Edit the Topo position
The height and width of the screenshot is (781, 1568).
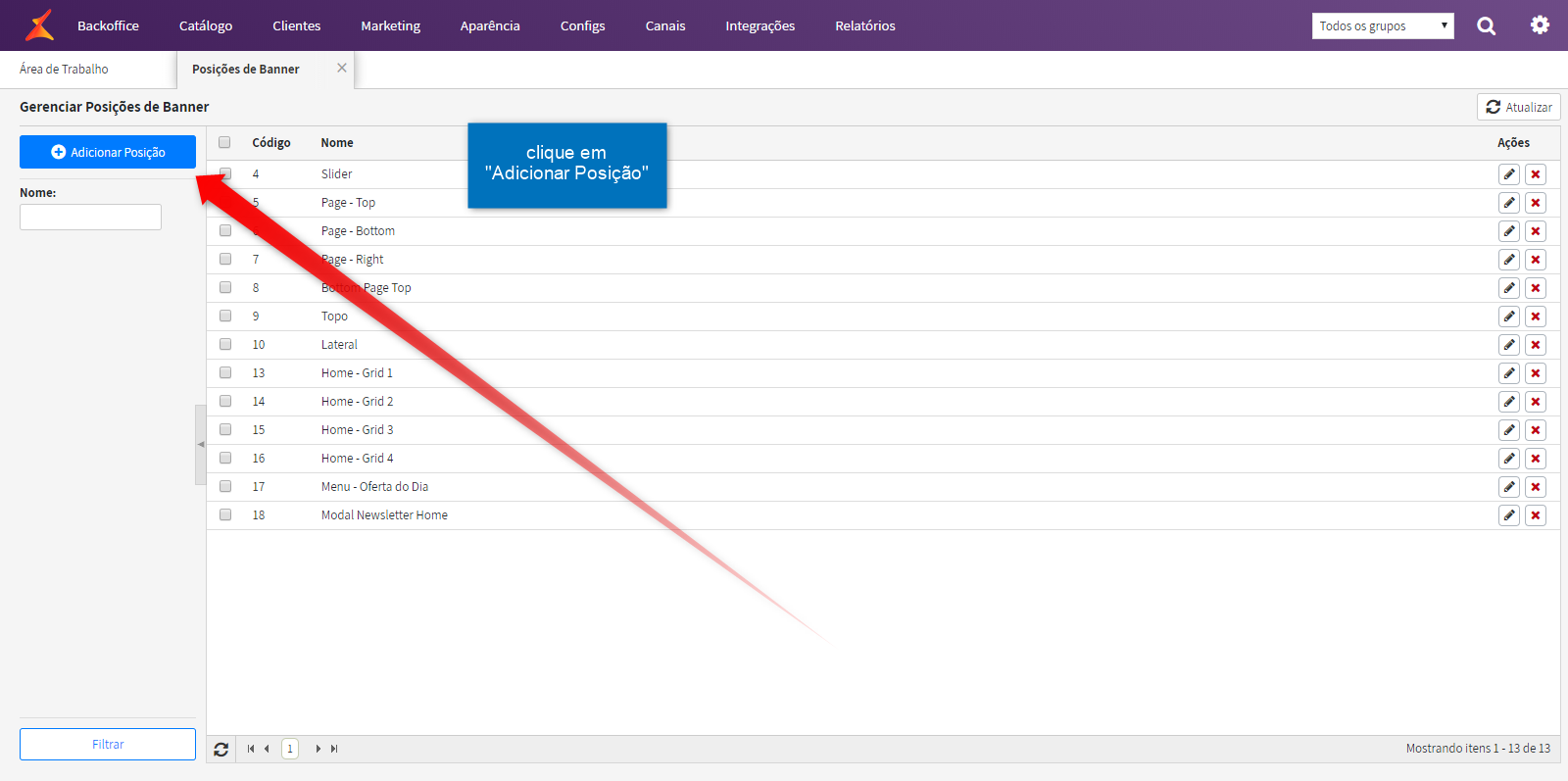[x=1509, y=317]
